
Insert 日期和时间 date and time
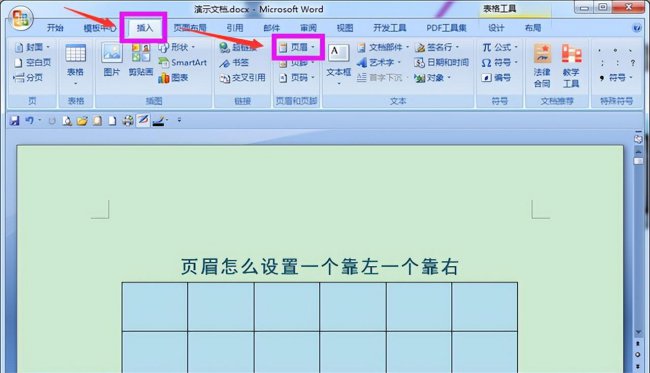pos(442,63)
